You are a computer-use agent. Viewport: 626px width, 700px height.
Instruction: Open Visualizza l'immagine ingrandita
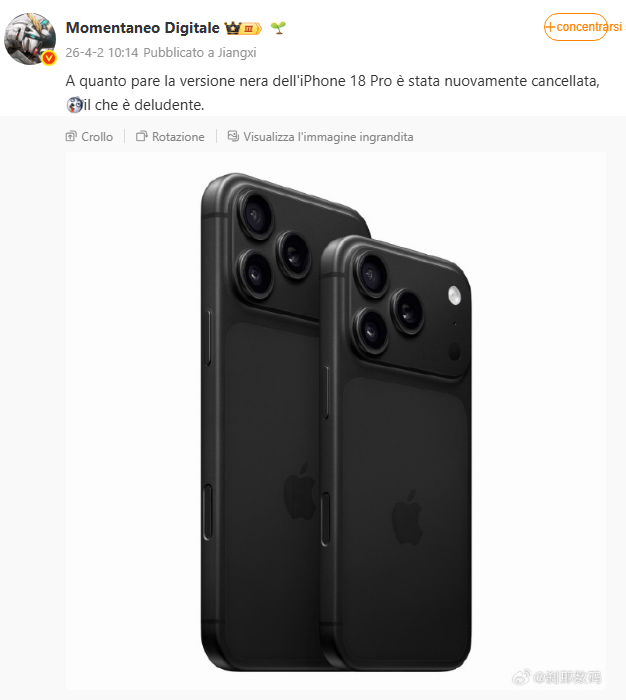[x=320, y=136]
